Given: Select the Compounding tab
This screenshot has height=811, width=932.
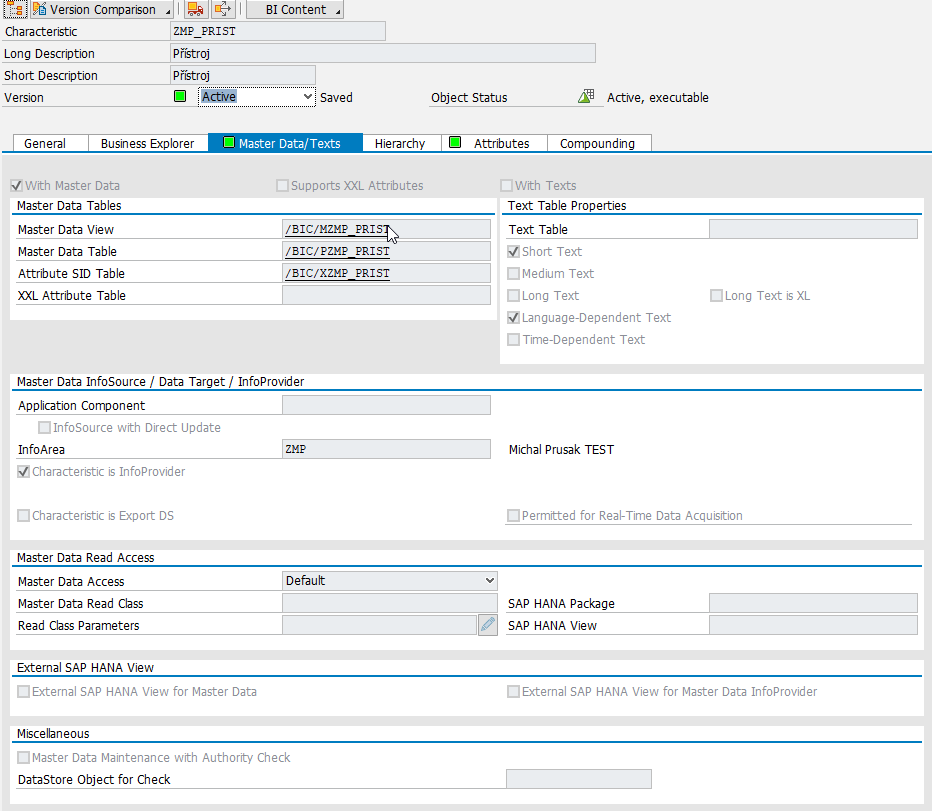Looking at the screenshot, I should (597, 143).
